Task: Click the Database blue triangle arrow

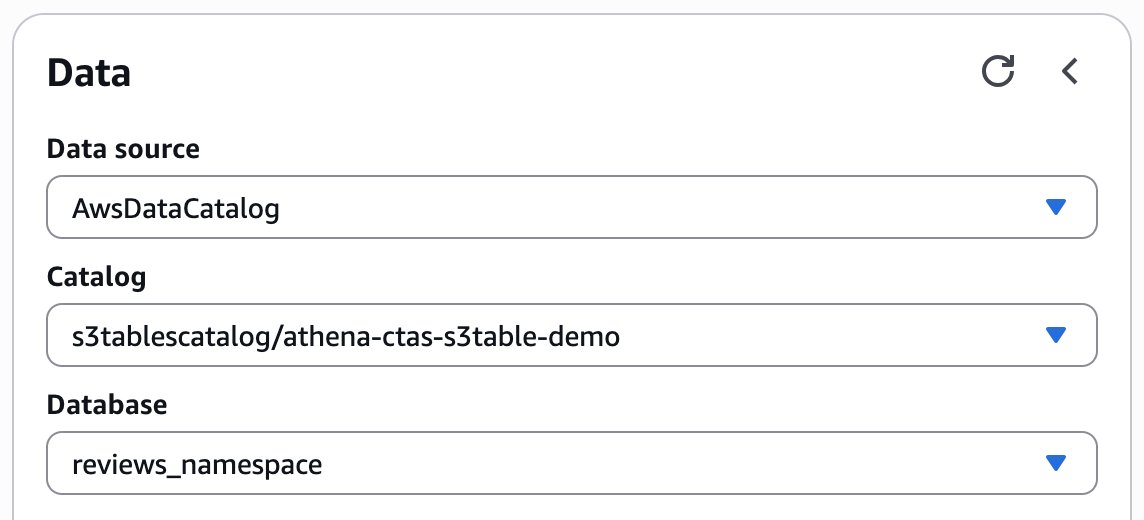Action: [1056, 463]
